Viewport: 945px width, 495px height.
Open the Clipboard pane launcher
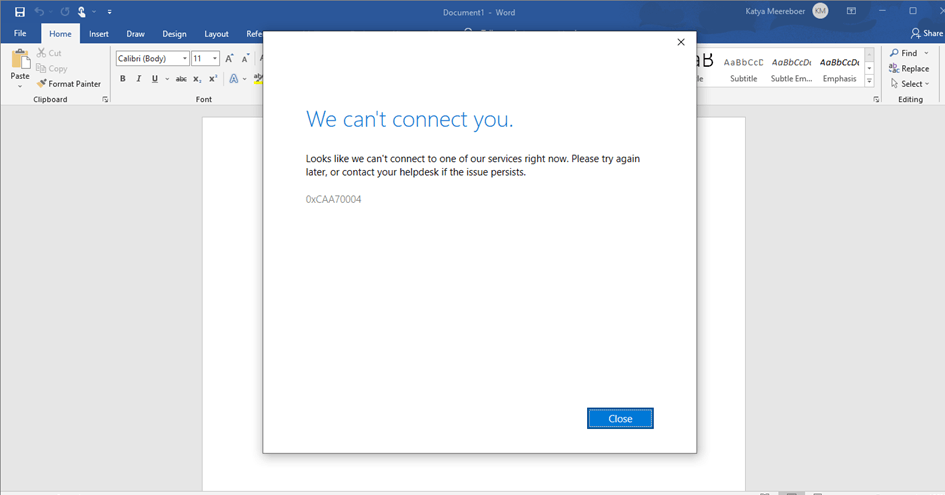(105, 99)
